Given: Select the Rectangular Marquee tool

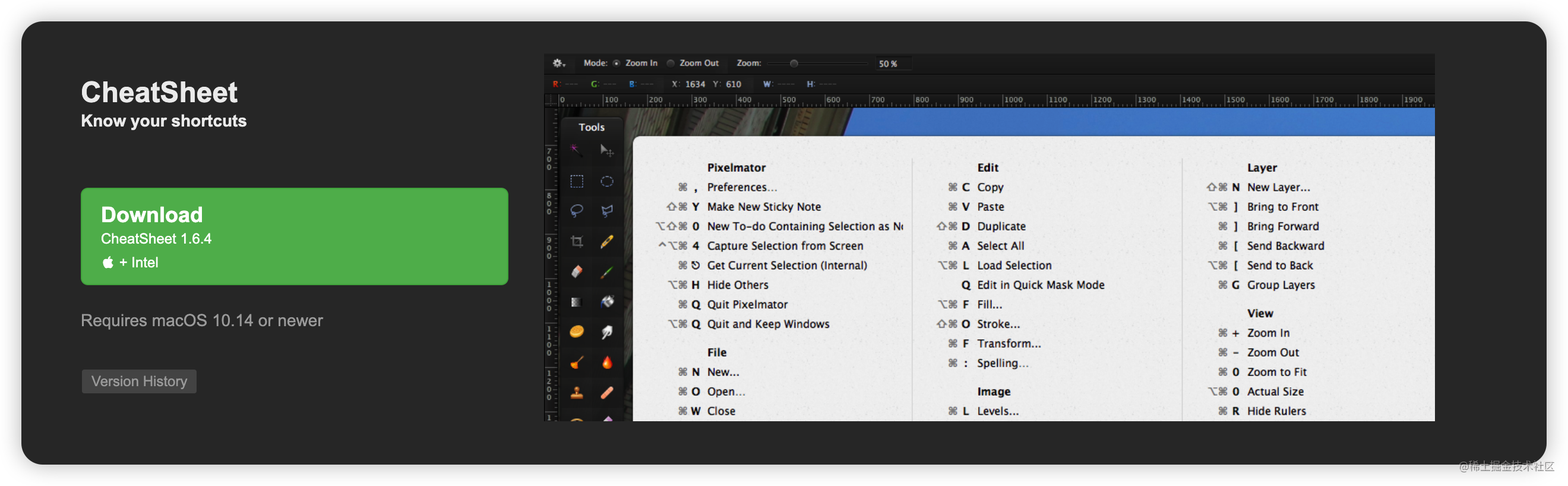Looking at the screenshot, I should [x=576, y=181].
